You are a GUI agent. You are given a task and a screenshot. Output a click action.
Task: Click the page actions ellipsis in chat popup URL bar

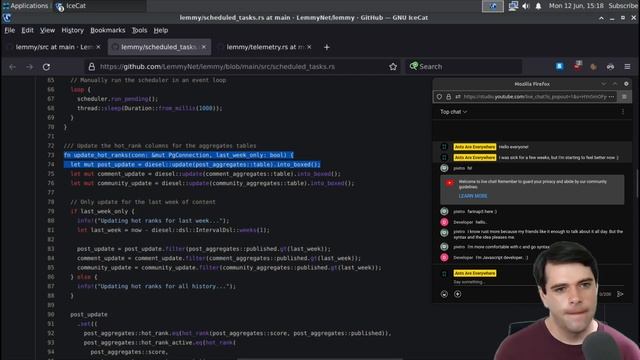(x=611, y=97)
